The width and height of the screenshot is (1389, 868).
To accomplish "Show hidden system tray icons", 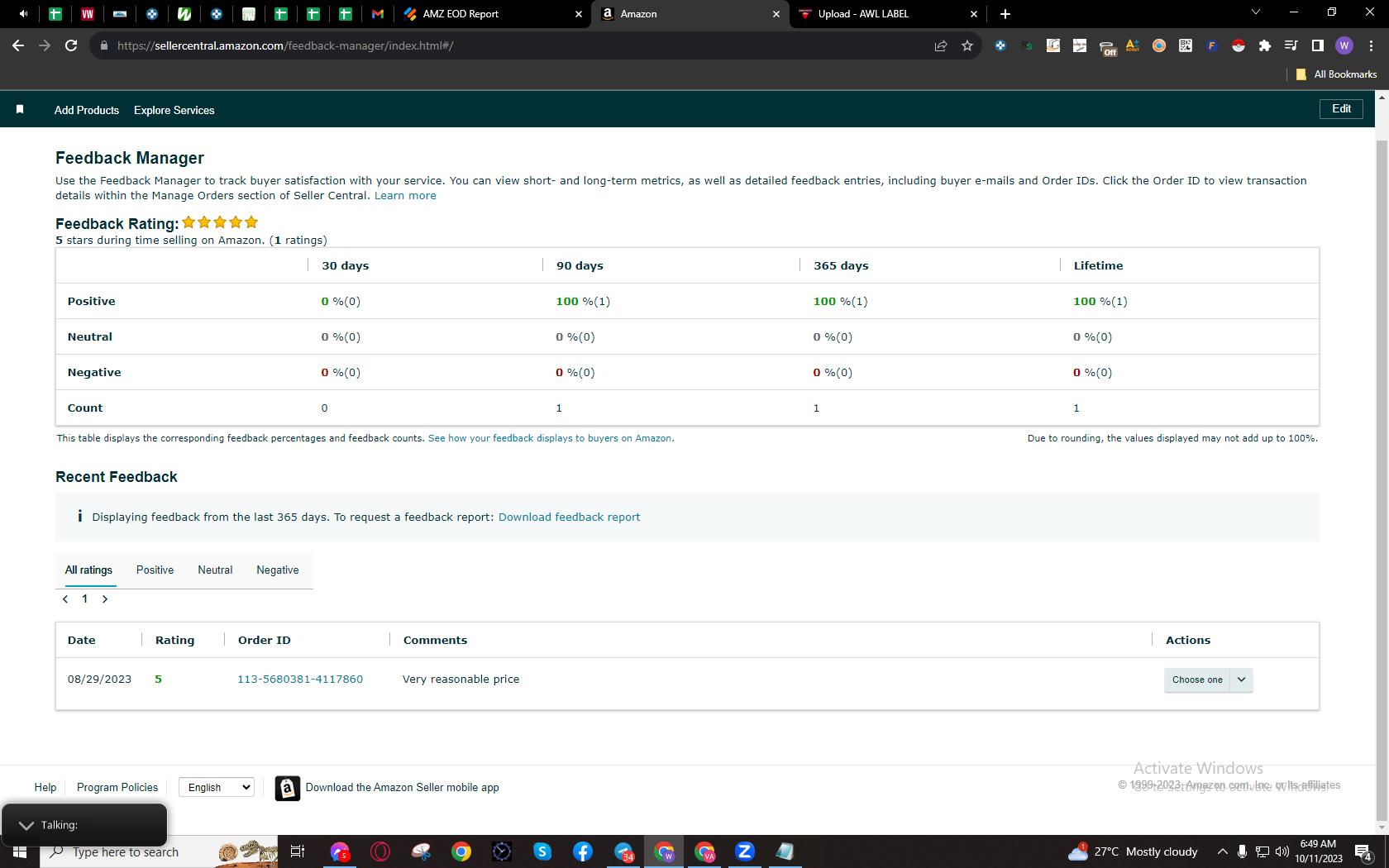I will (x=1222, y=851).
